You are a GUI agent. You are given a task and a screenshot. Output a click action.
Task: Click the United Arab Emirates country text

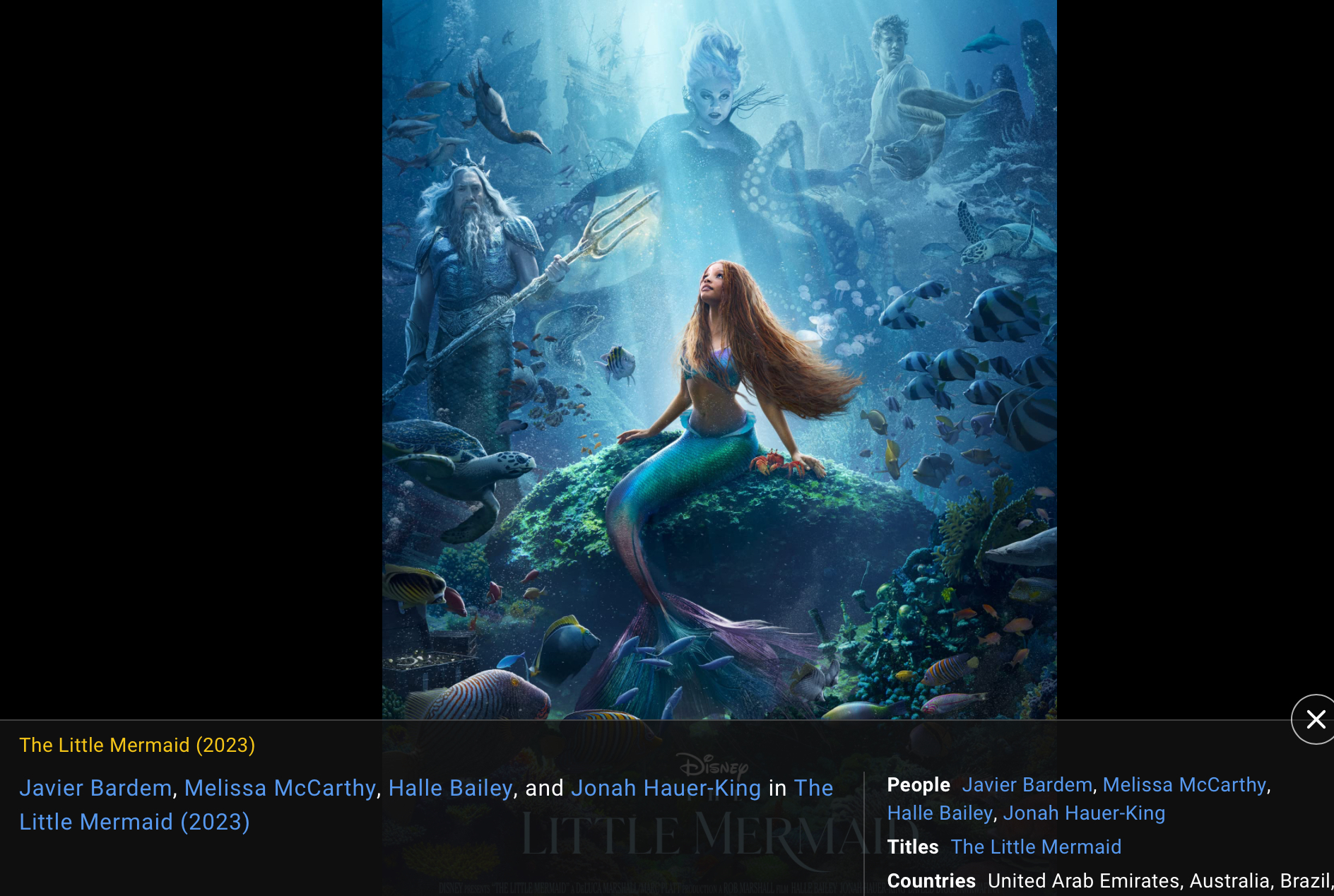pos(1084,881)
